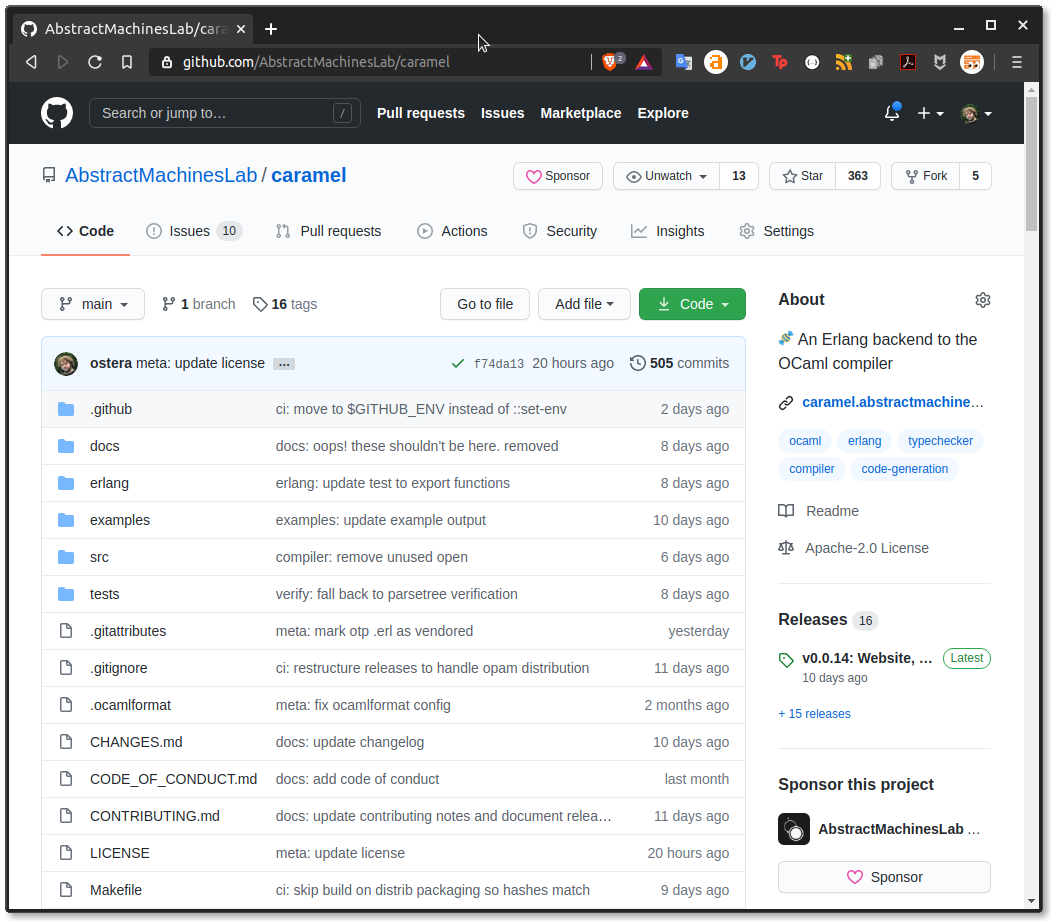Image resolution: width=1052 pixels, height=922 pixels.
Task: Click the PDF Acrobat extension icon
Action: click(x=908, y=62)
